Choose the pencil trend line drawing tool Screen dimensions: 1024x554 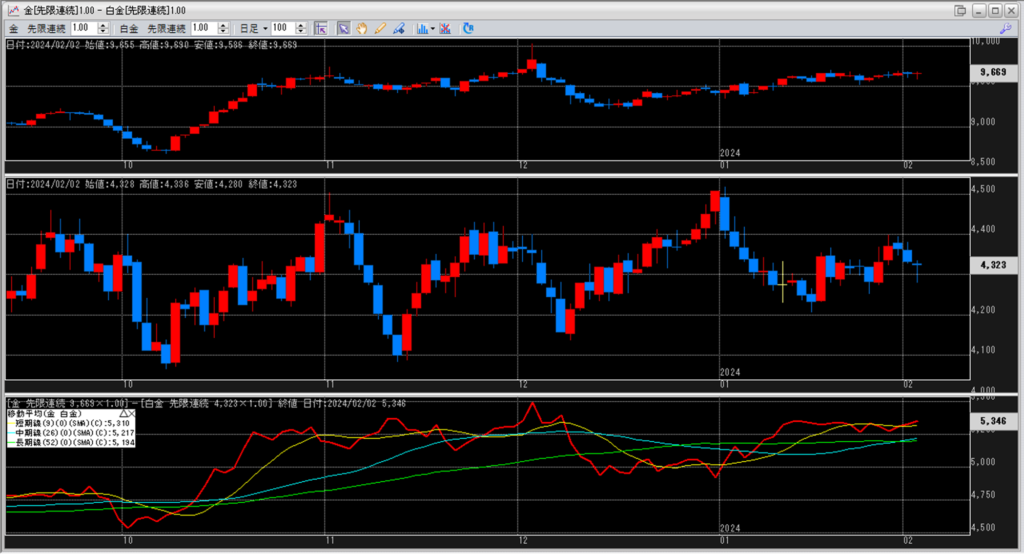(380, 28)
